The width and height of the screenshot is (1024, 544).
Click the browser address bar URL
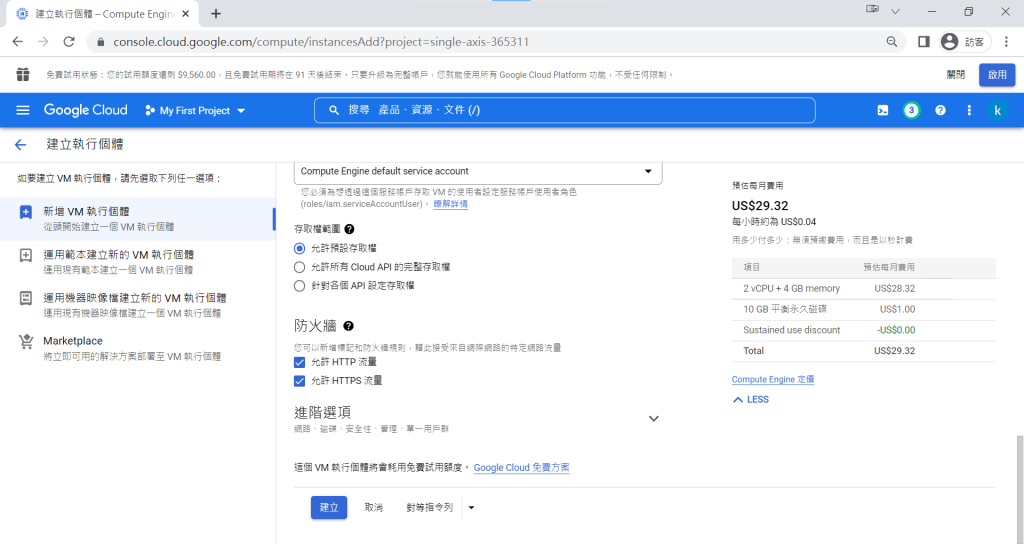click(321, 42)
